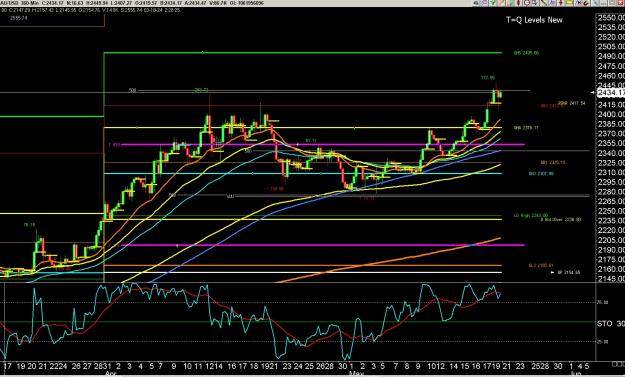This screenshot has height=377, width=625.
Task: Click the 2550.00 price axis label
Action: coord(611,18)
